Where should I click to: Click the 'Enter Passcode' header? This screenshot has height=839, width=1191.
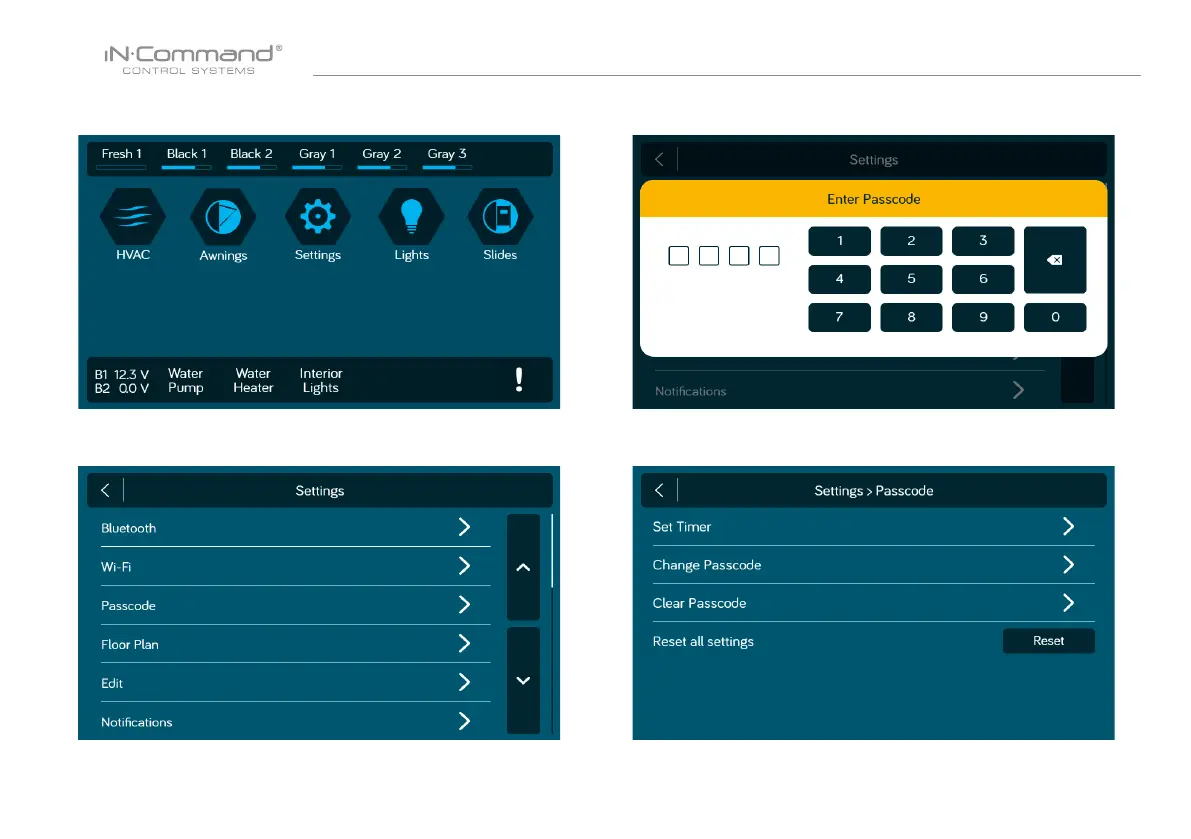(x=874, y=199)
